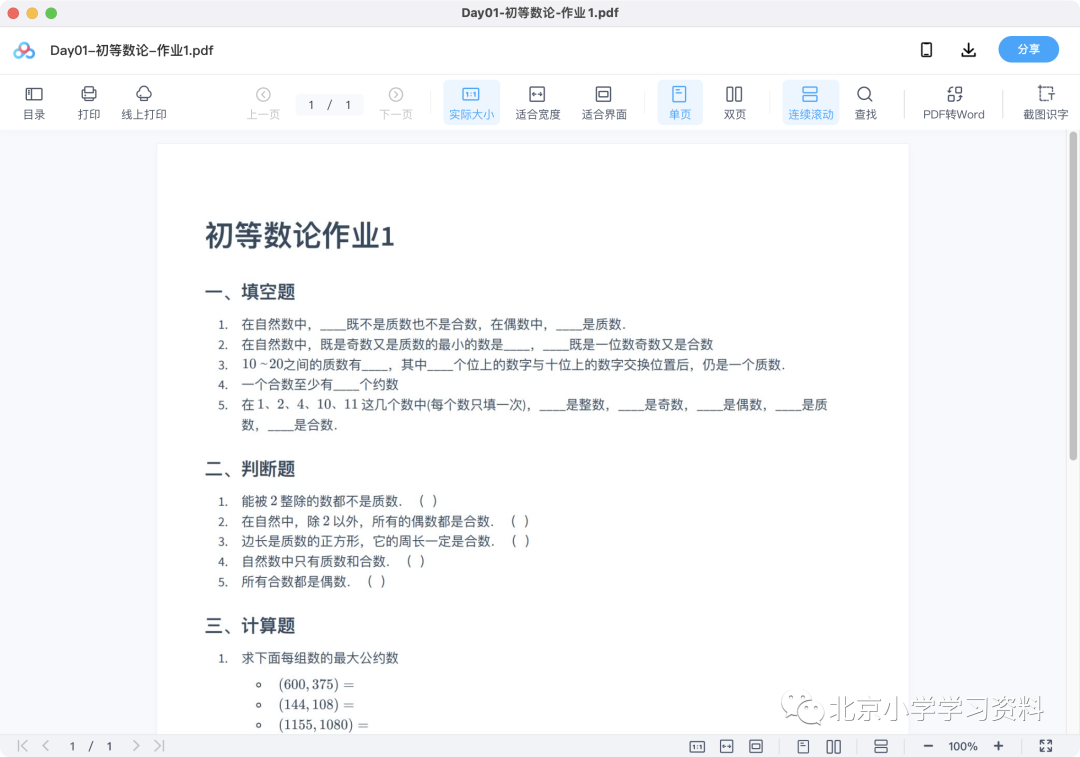
Task: Go to 下一页 next page in toolbar
Action: (396, 103)
